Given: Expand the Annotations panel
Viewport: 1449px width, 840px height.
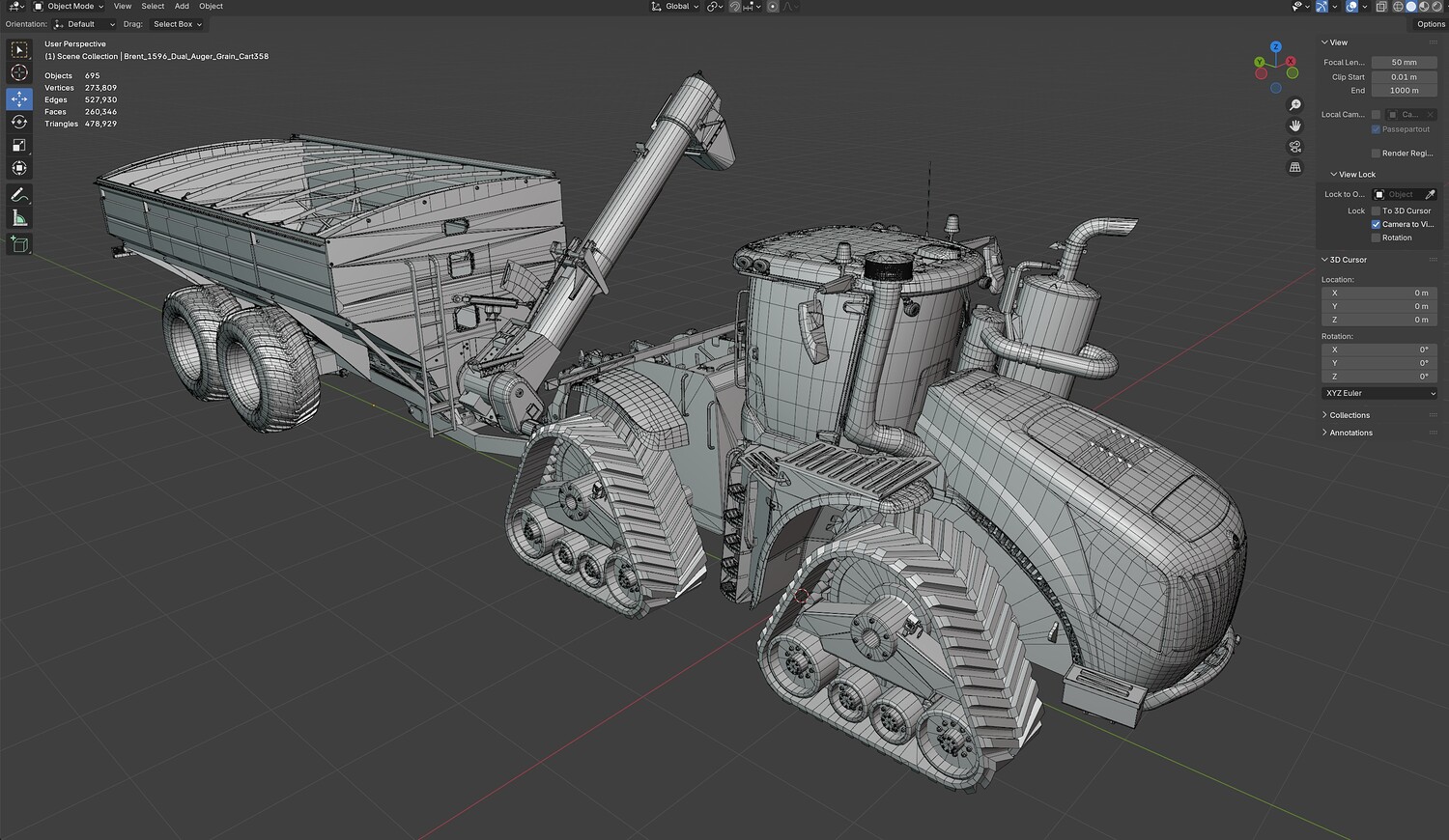Looking at the screenshot, I should [x=1348, y=433].
